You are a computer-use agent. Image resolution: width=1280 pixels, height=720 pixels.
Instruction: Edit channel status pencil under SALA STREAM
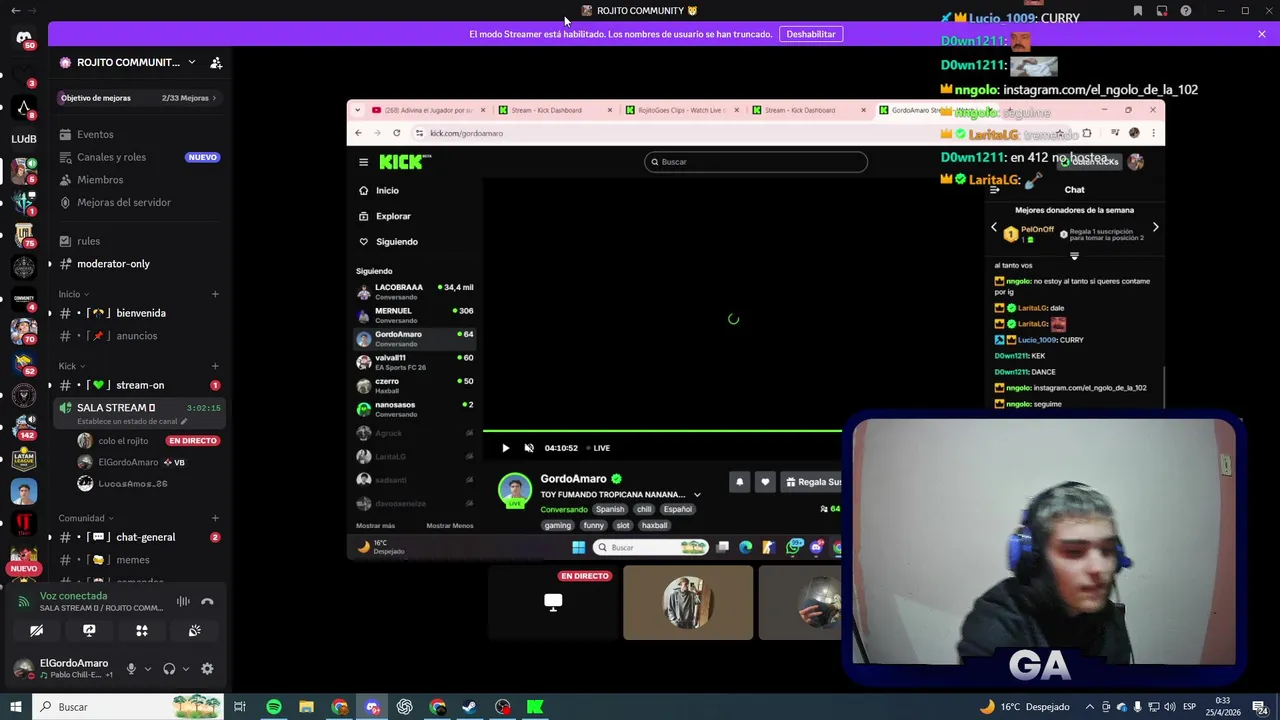coord(183,421)
